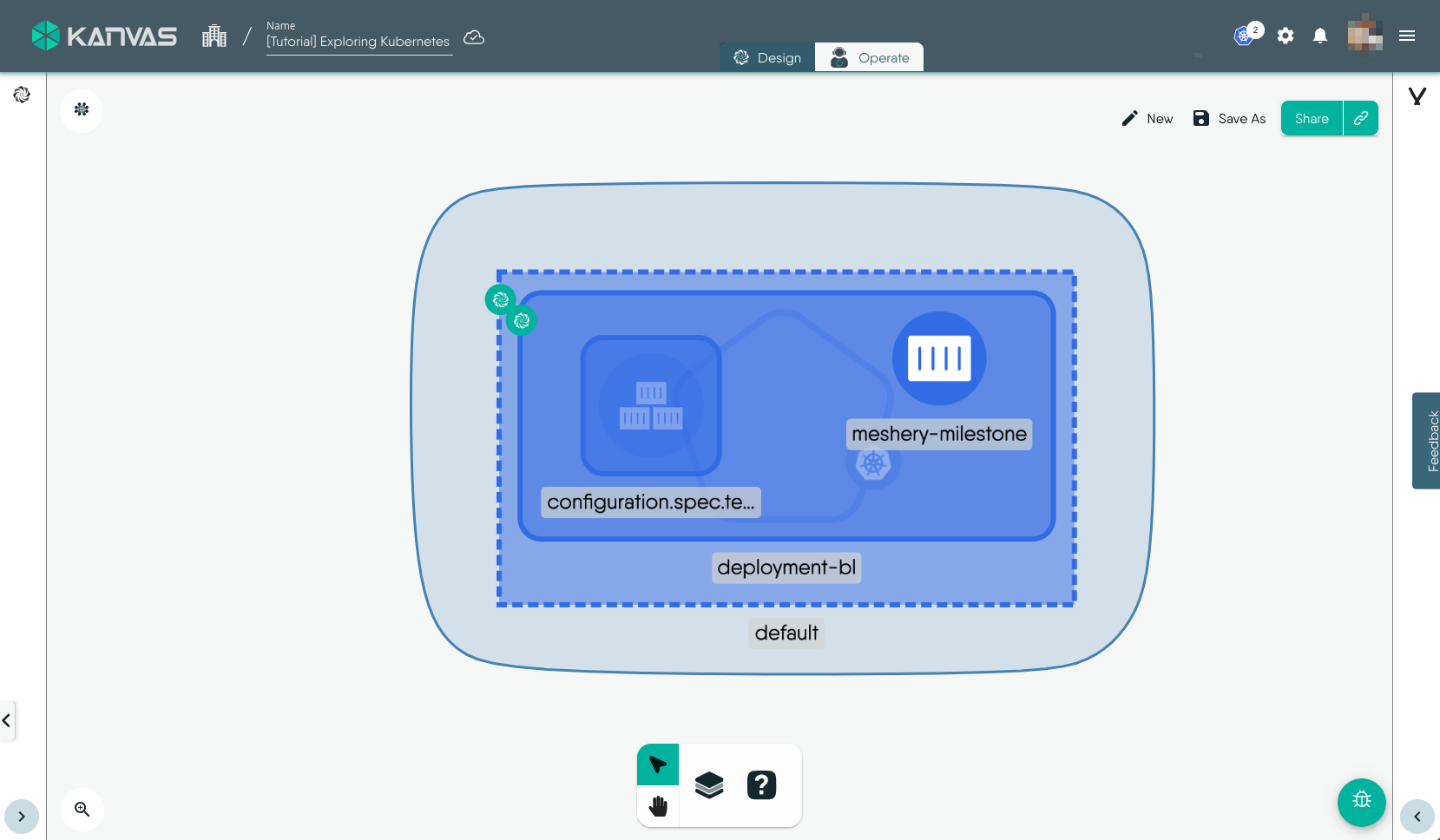
Task: Open the hamburger menu
Action: (x=1407, y=36)
